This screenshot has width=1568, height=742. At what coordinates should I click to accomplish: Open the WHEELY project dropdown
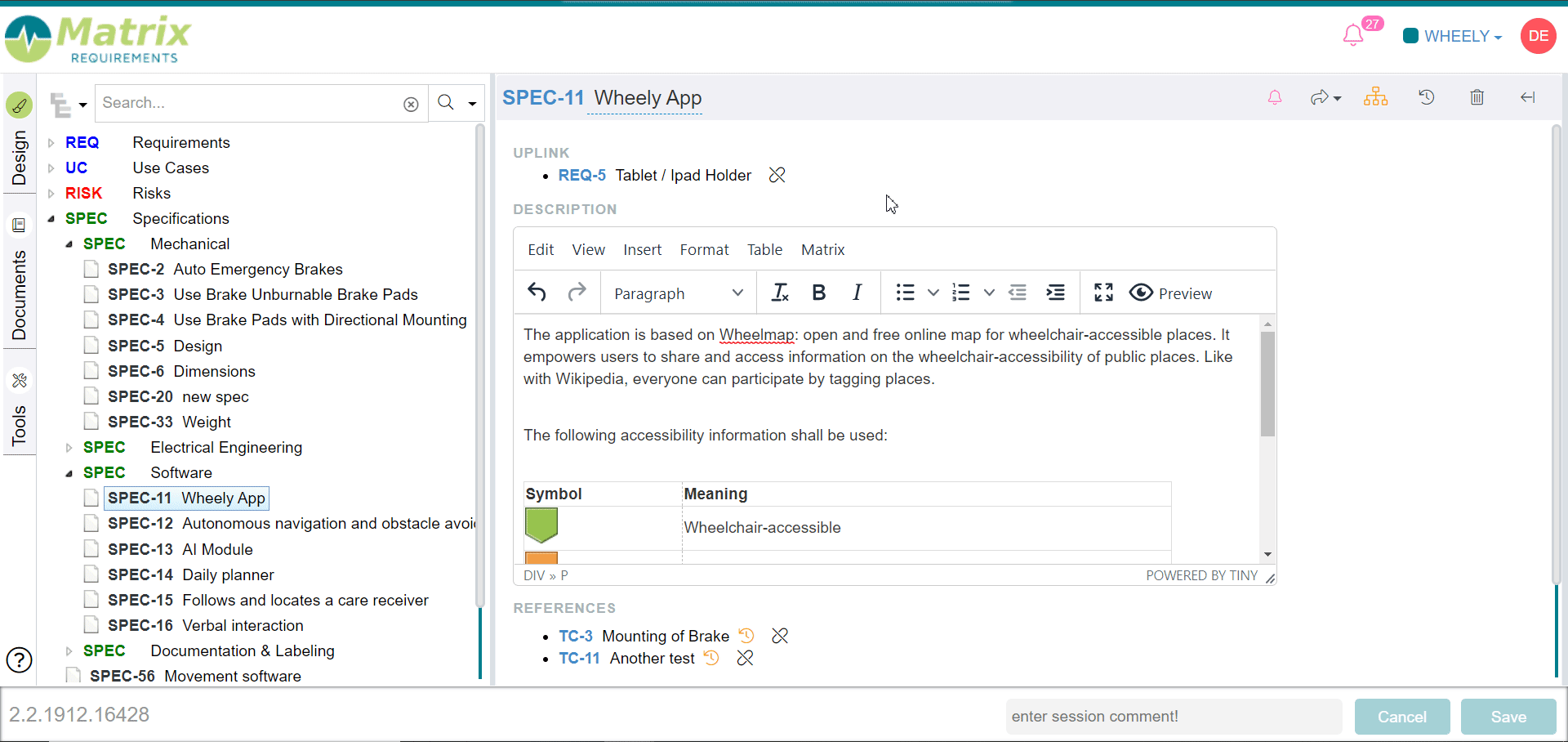(1453, 36)
